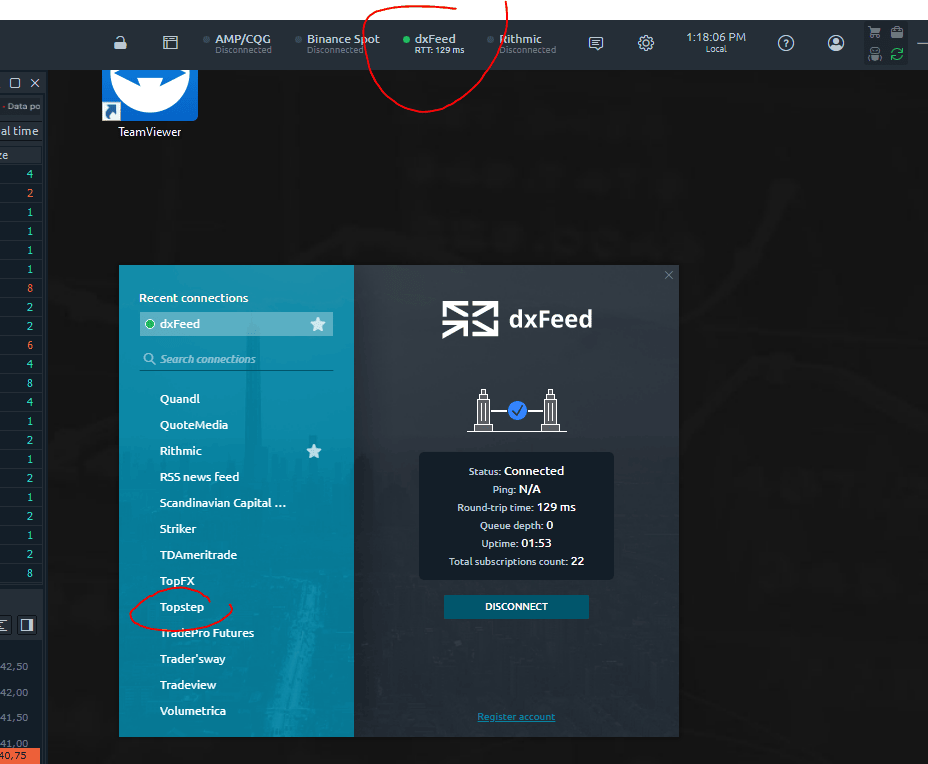Click the 'Queue depth: 0' text
This screenshot has width=928, height=764.
[516, 526]
